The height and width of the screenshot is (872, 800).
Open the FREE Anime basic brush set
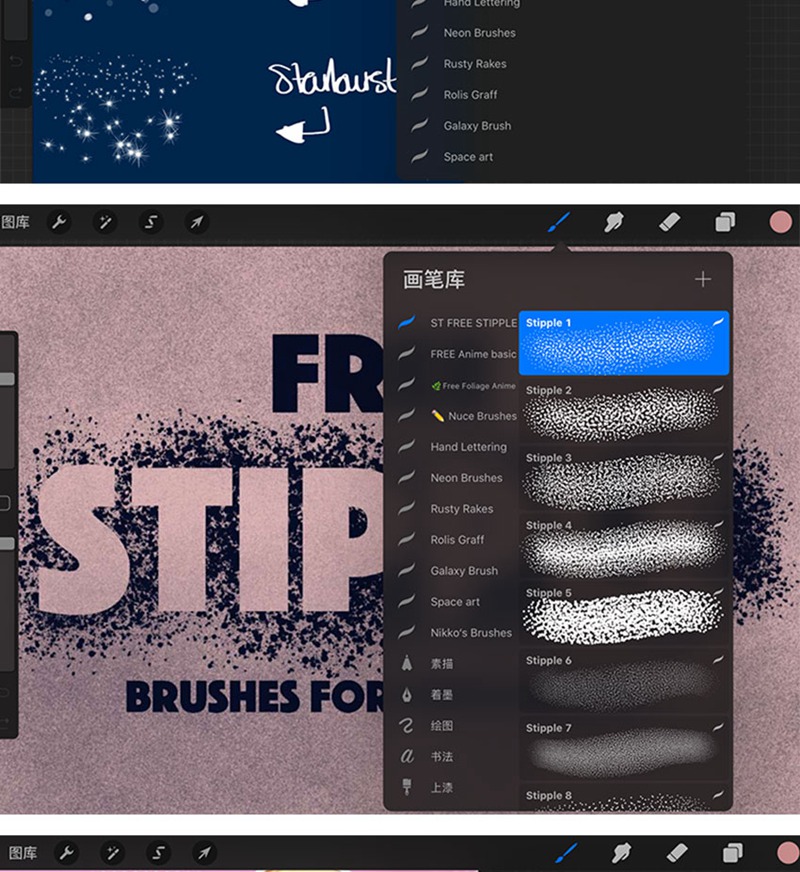point(473,354)
